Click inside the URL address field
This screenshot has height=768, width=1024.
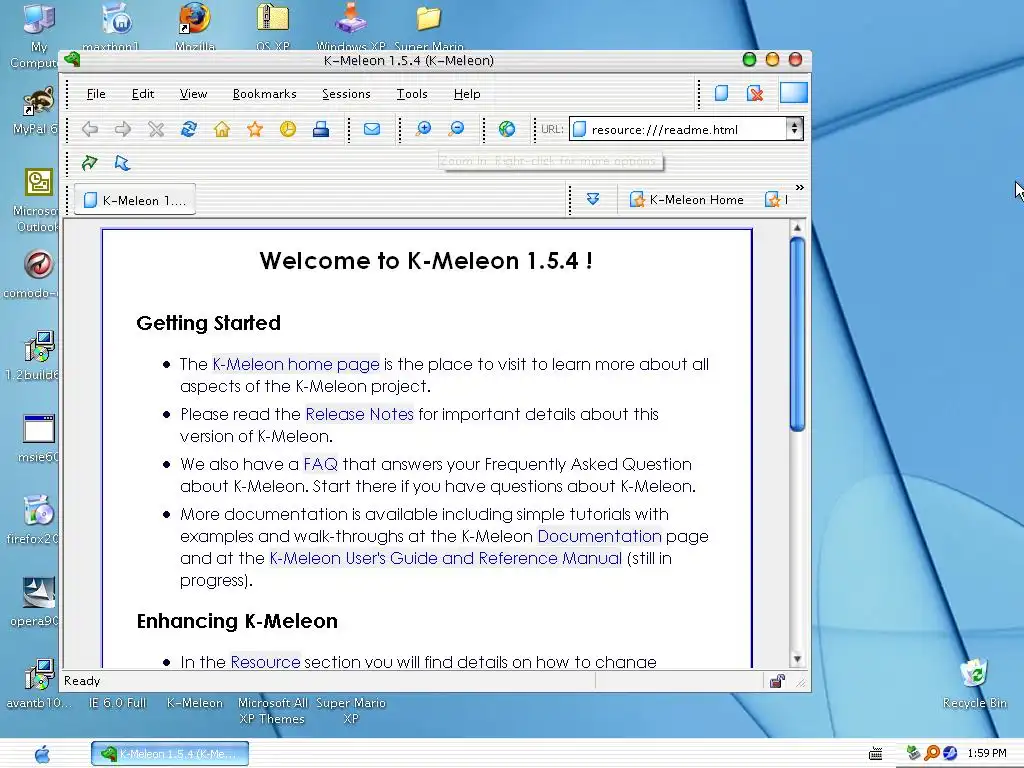(x=679, y=129)
